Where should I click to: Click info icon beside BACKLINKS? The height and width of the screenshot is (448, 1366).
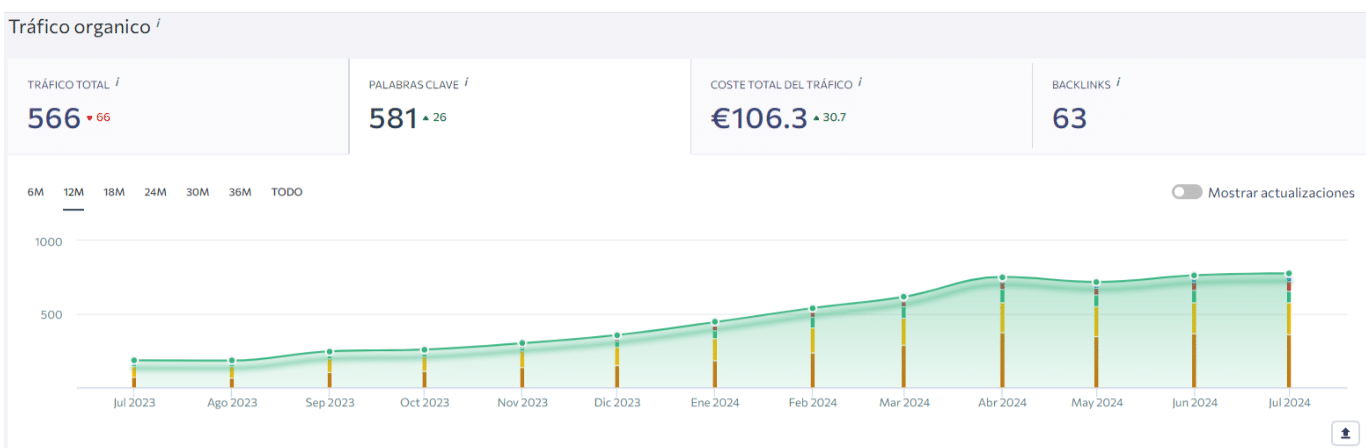1118,82
